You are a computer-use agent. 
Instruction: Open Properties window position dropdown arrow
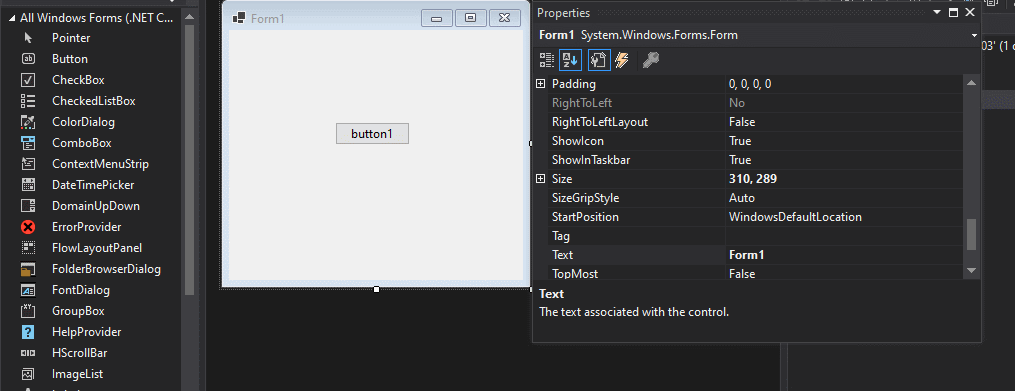937,12
